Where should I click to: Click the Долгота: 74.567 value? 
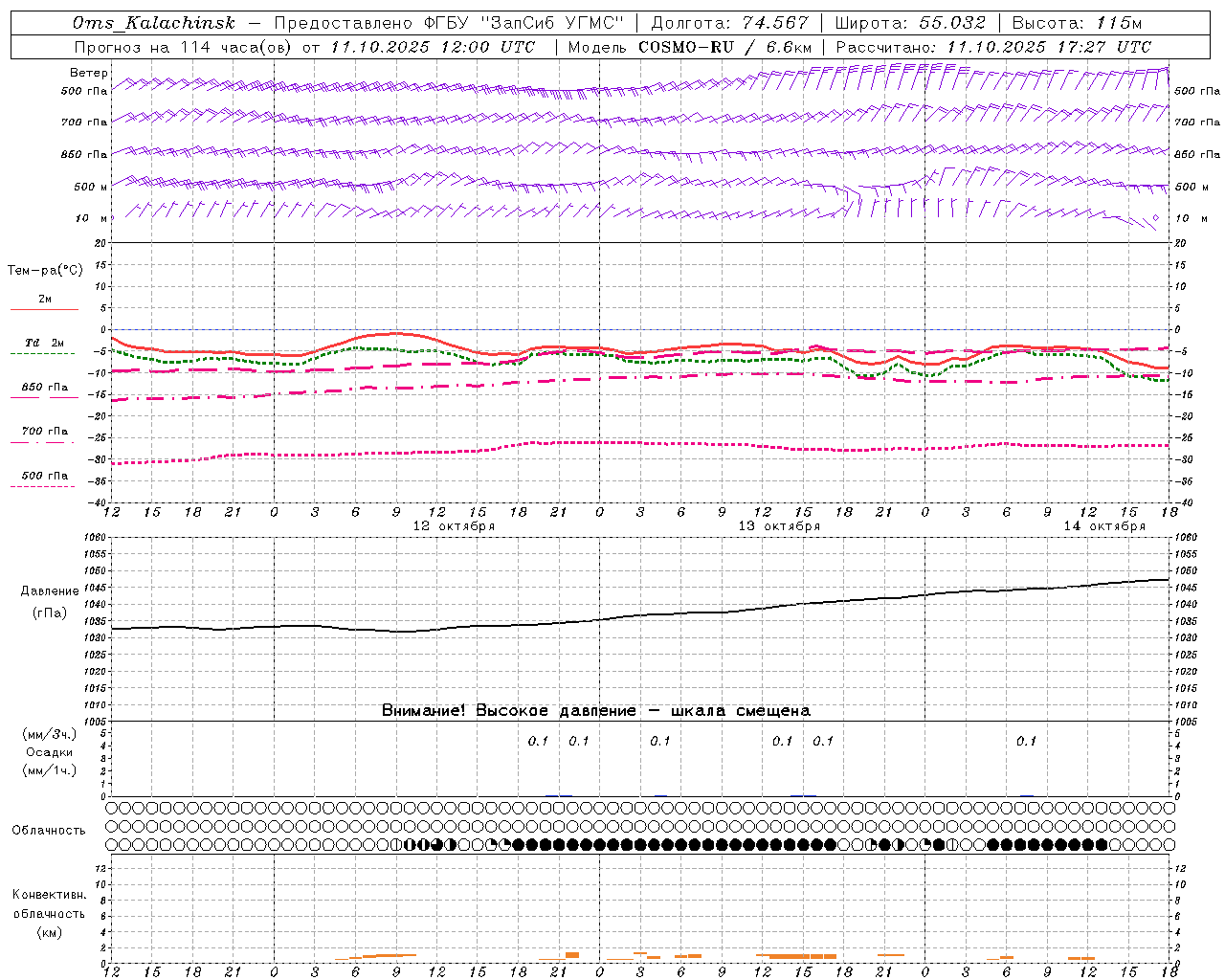729,23
